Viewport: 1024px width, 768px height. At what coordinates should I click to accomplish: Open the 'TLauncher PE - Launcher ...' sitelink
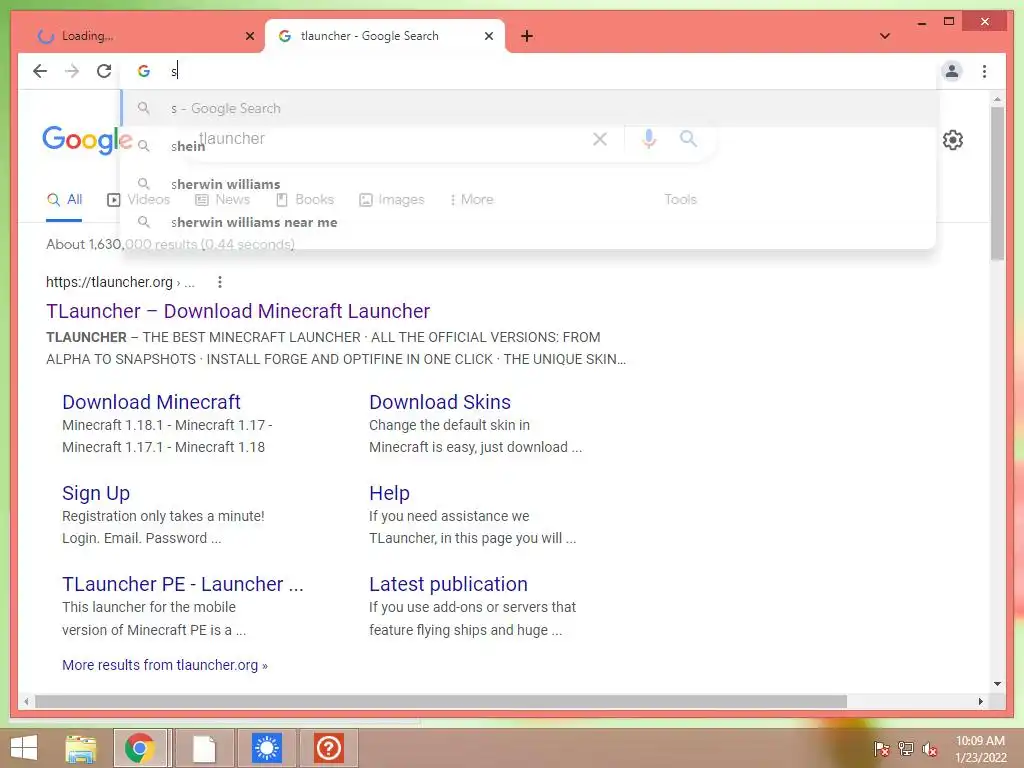click(183, 584)
